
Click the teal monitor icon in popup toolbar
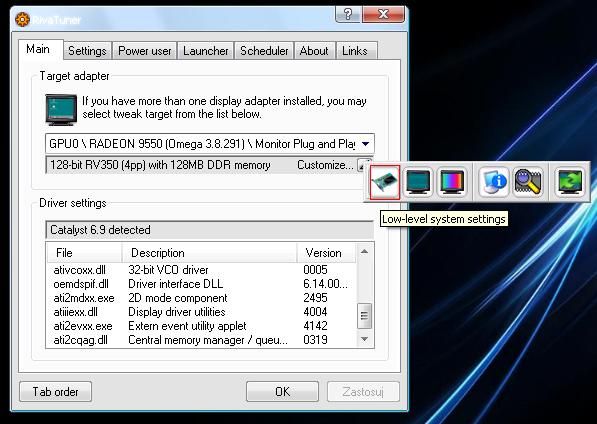[x=418, y=182]
